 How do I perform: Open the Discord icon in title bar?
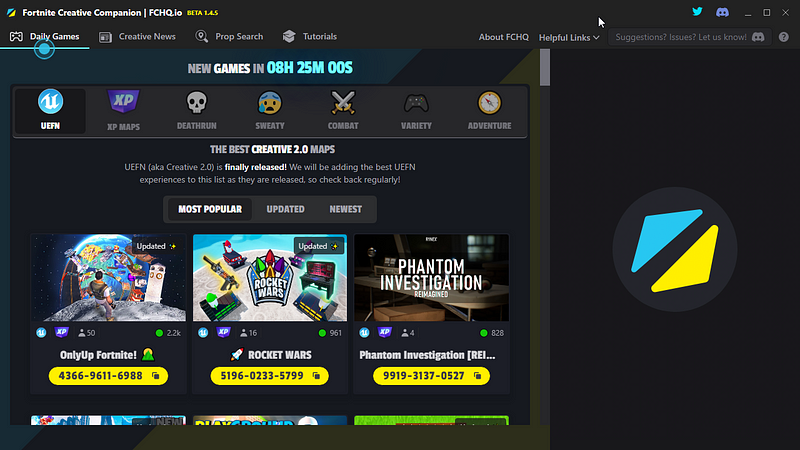(x=722, y=12)
